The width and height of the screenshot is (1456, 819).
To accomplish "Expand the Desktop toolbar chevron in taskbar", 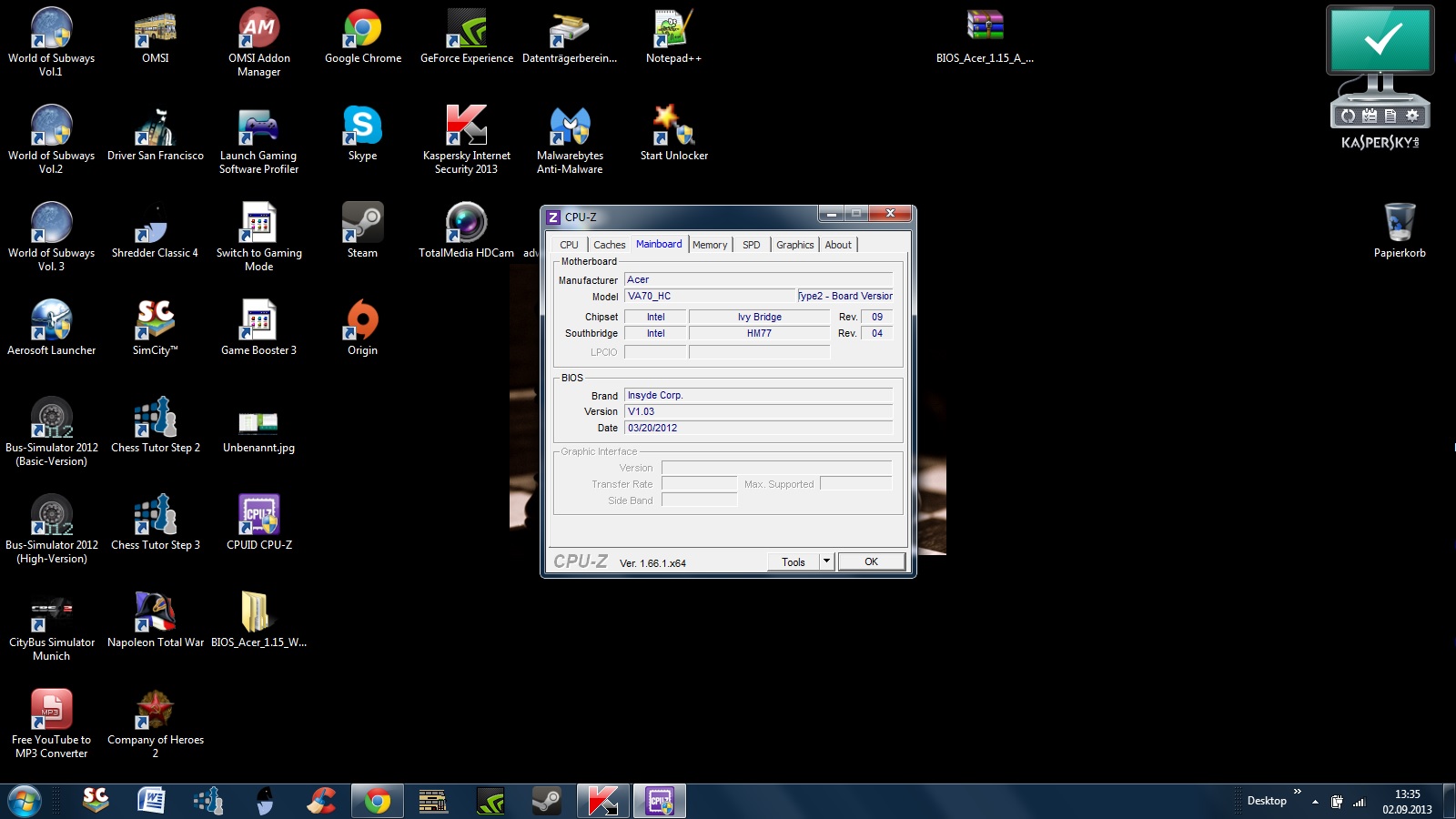I will pyautogui.click(x=1298, y=793).
